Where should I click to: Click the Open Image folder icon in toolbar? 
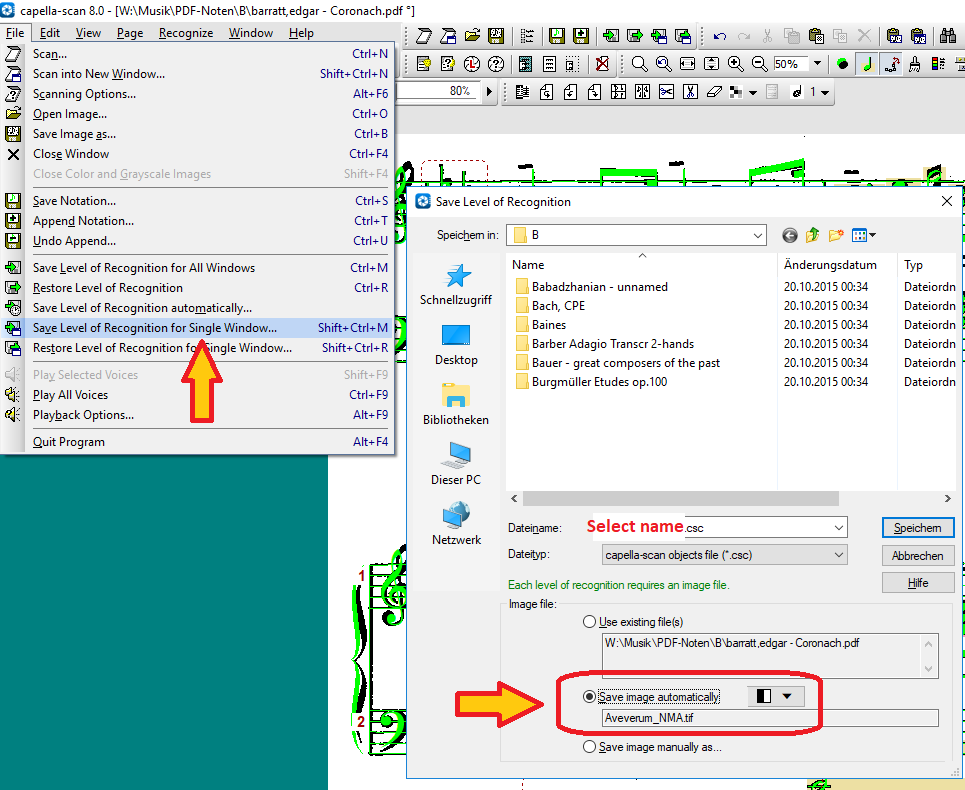472,36
